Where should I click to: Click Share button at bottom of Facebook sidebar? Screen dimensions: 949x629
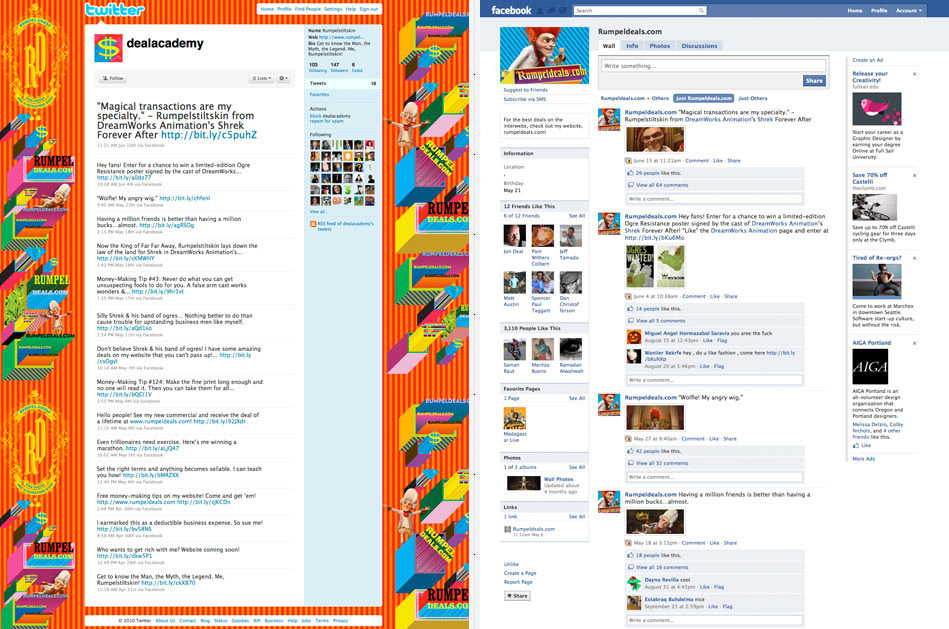coord(517,596)
